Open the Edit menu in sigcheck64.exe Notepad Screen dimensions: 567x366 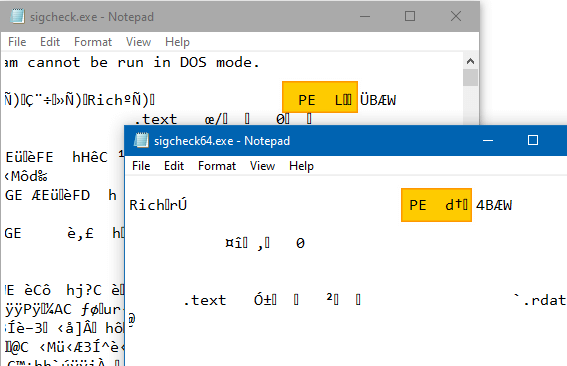[x=174, y=166]
